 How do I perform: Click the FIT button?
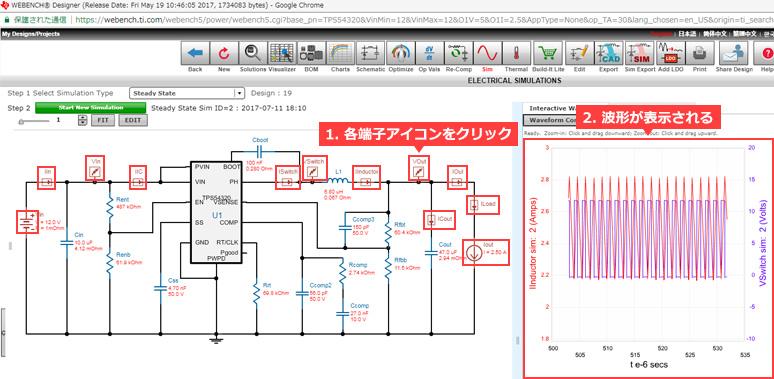pyautogui.click(x=103, y=120)
